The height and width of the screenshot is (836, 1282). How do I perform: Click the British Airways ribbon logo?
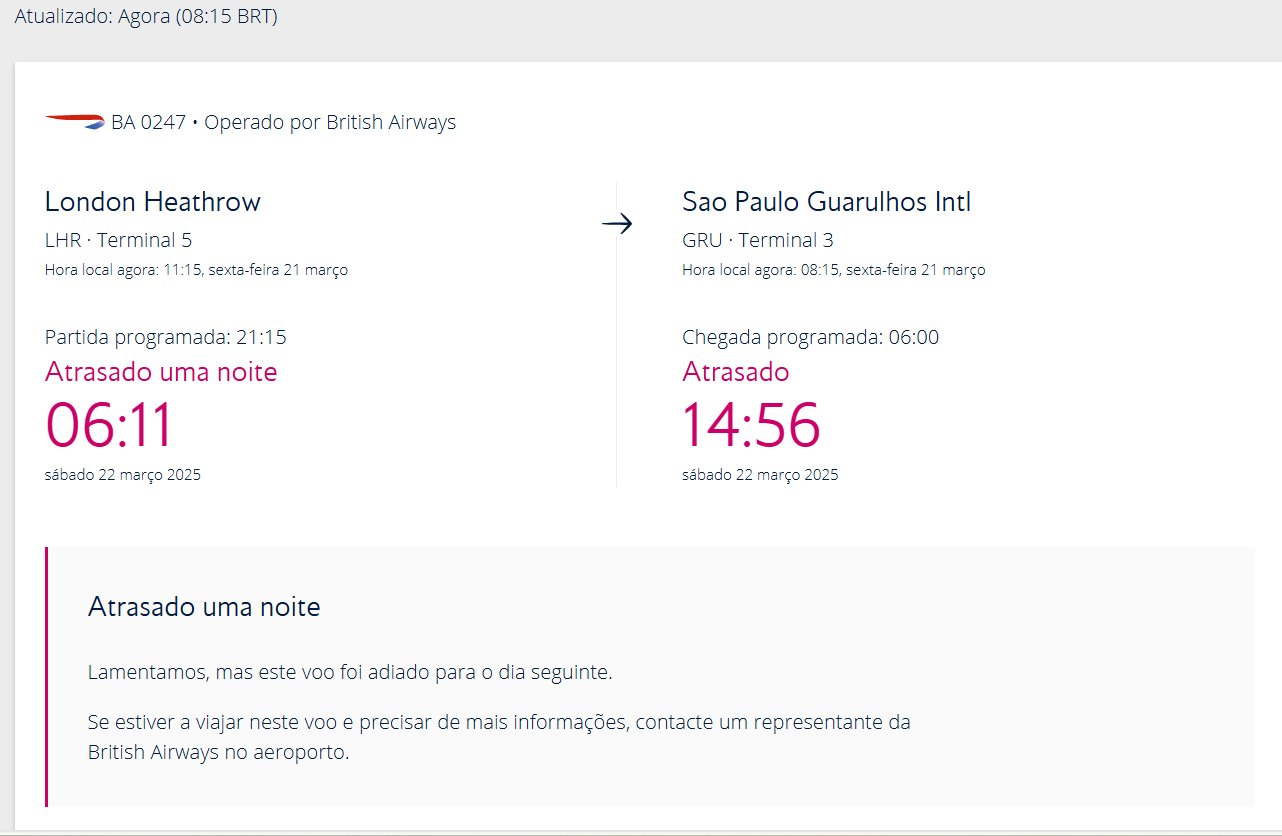[x=75, y=122]
